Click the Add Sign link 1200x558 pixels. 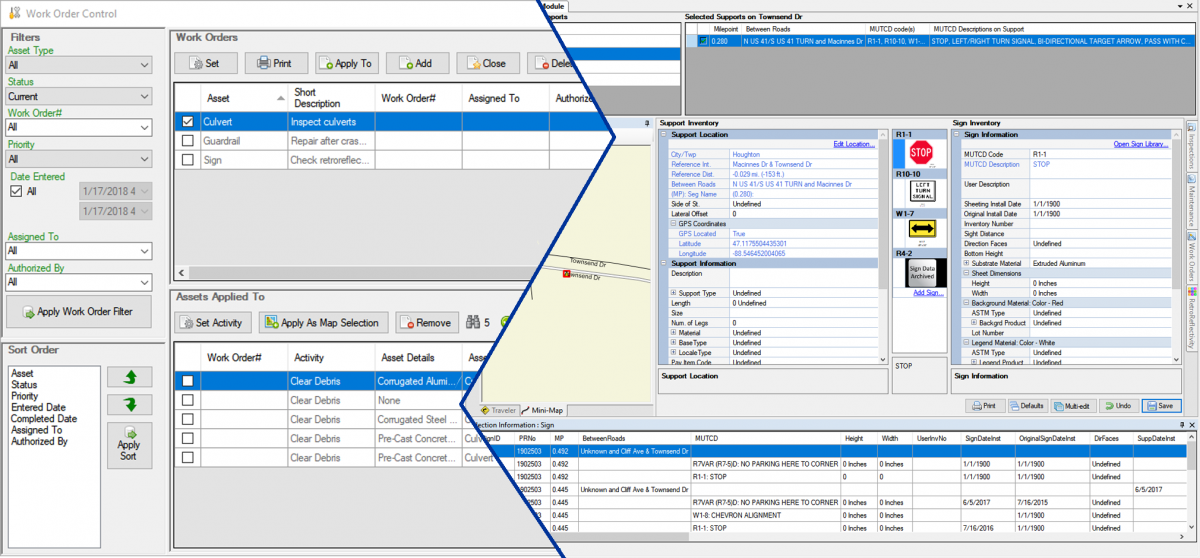tap(928, 293)
